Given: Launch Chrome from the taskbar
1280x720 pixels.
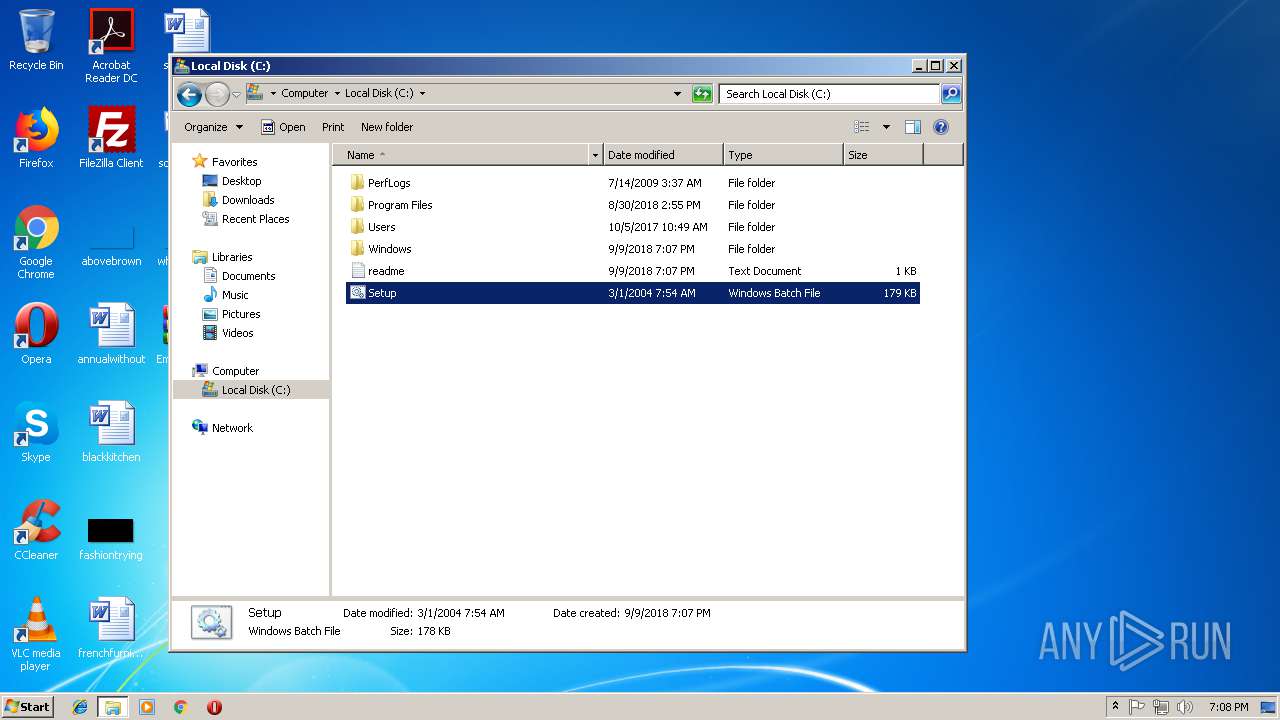Looking at the screenshot, I should [180, 707].
